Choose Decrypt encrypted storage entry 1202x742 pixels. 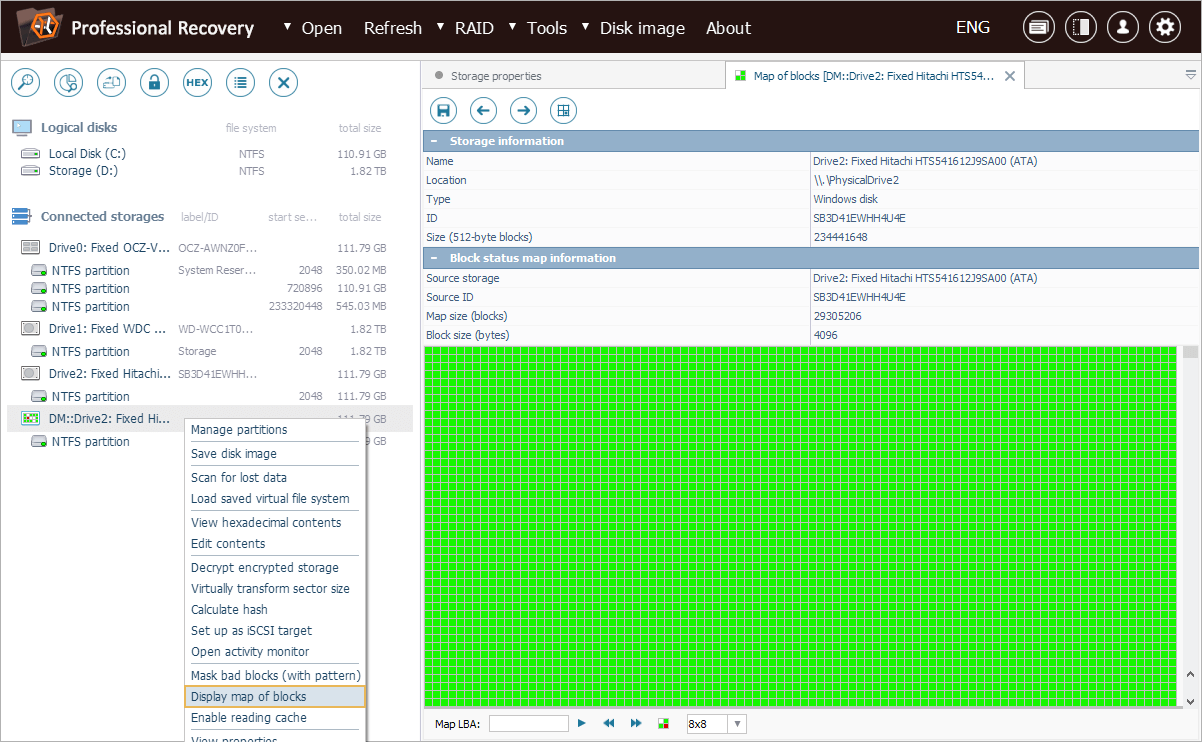(276, 568)
